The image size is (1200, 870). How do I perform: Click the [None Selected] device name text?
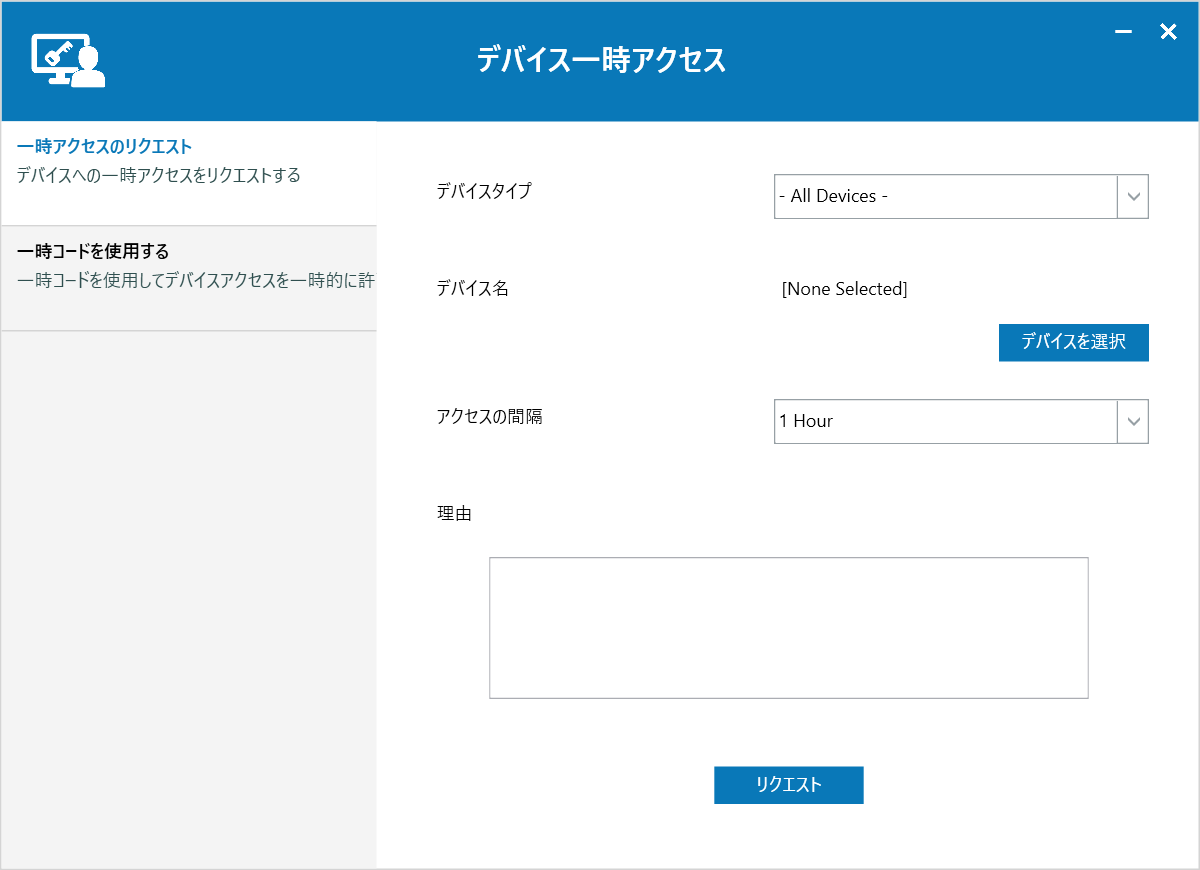point(844,290)
